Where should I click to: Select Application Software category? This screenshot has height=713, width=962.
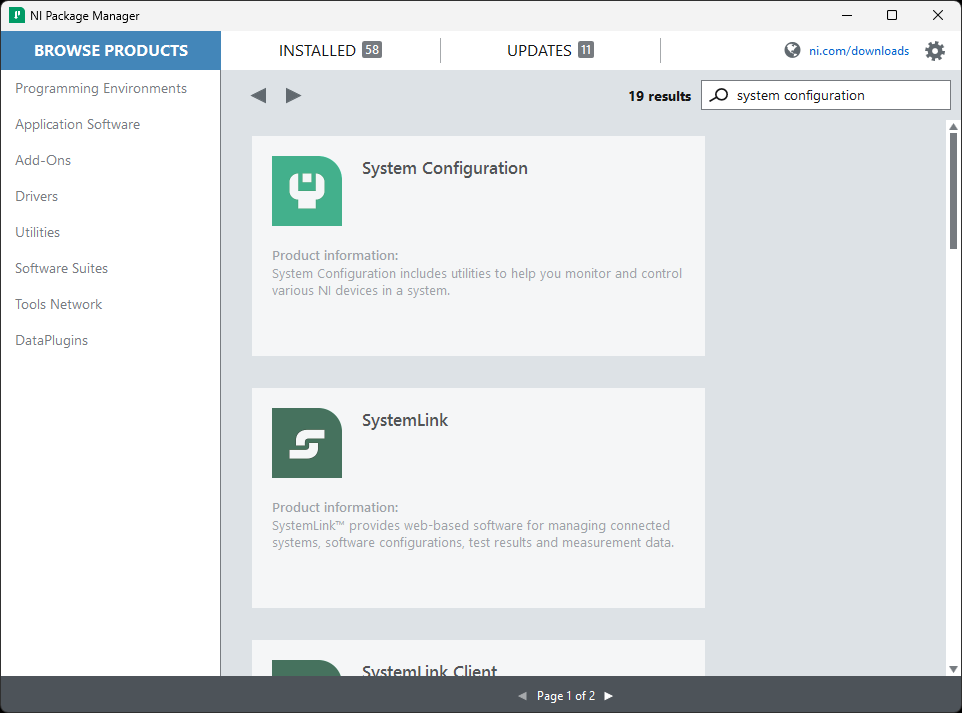pyautogui.click(x=78, y=125)
